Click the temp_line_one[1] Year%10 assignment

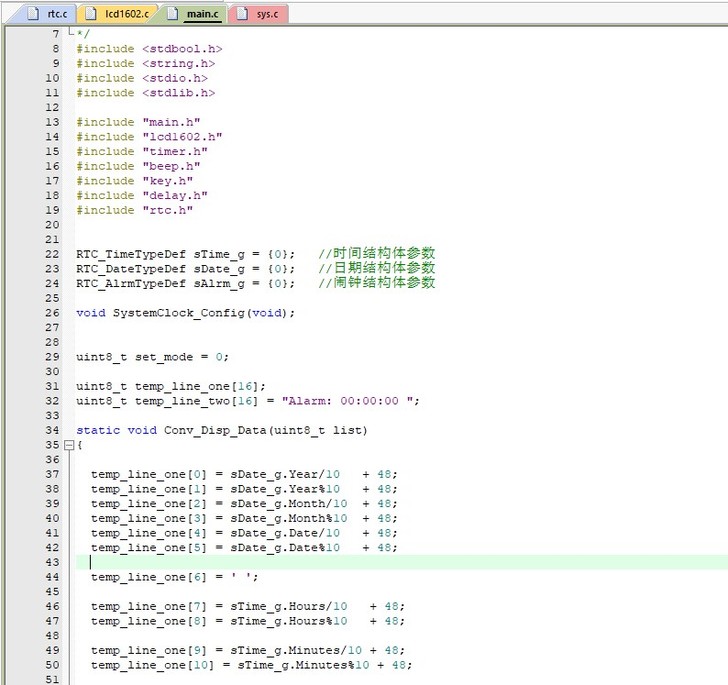[x=244, y=489]
